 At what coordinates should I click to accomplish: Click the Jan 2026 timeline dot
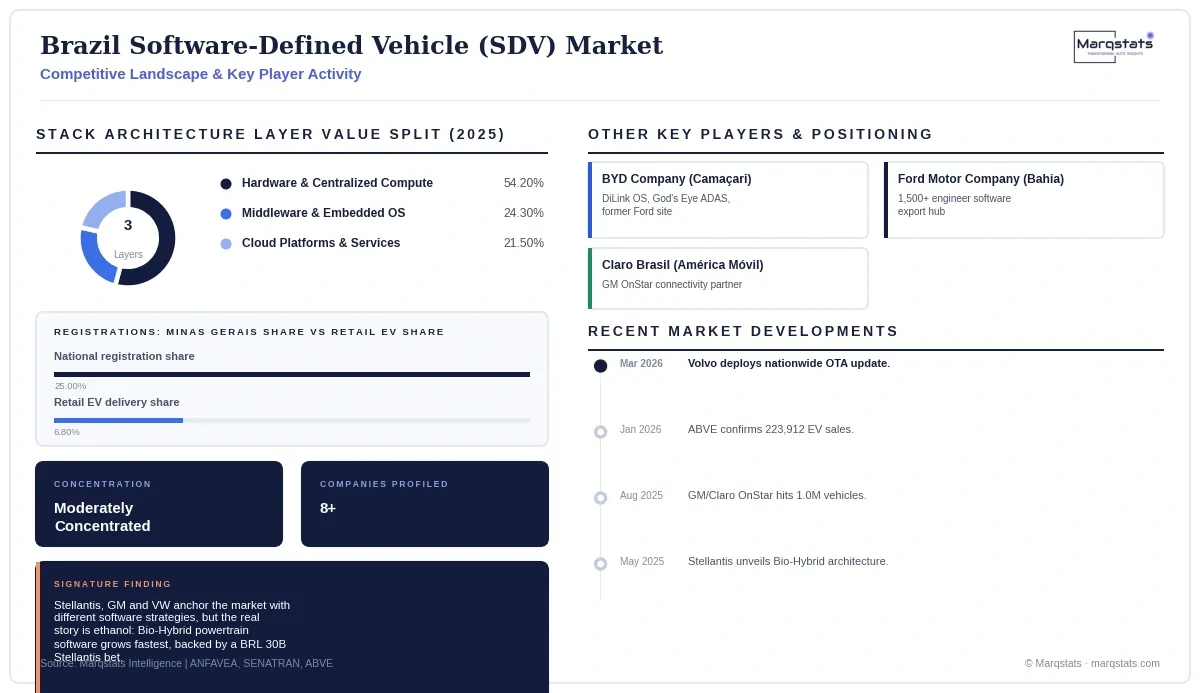[x=600, y=432]
